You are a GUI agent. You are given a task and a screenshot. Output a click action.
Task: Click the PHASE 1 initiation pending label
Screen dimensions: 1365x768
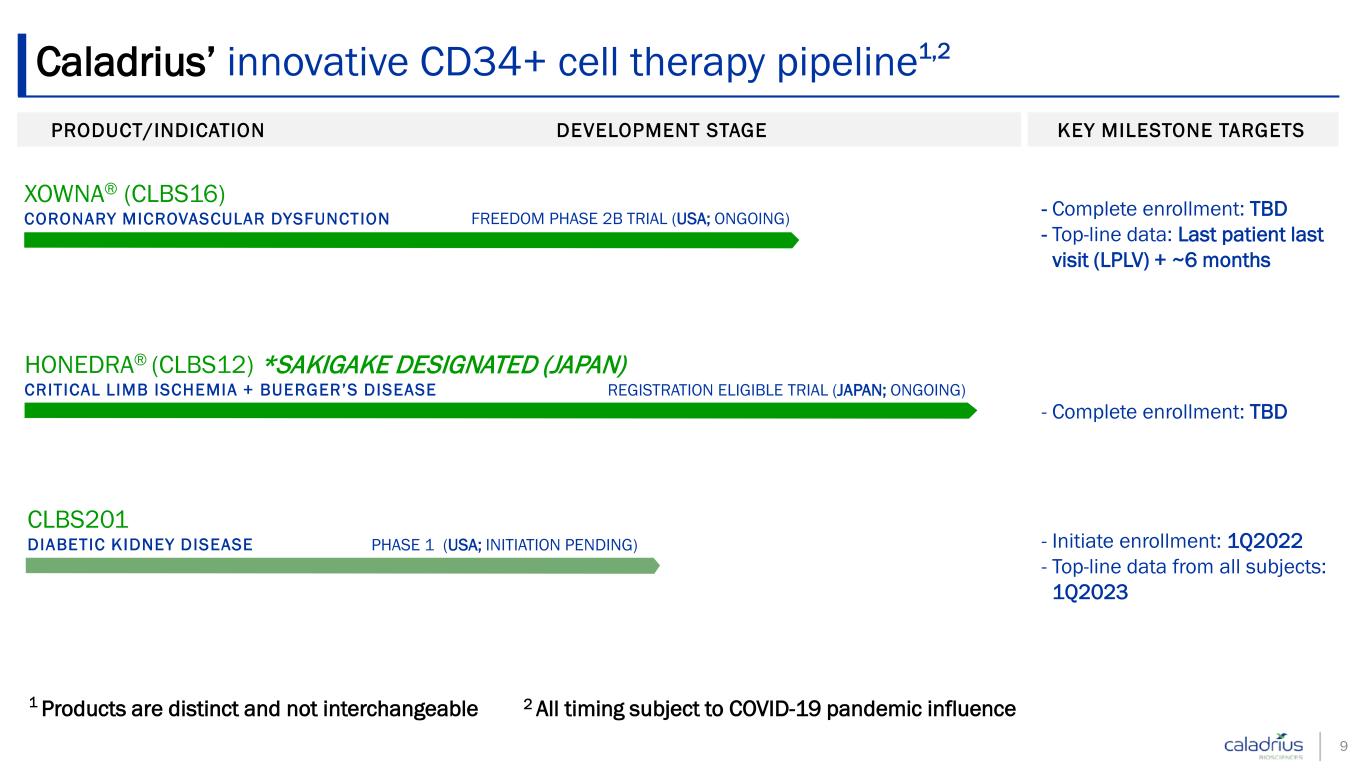click(x=504, y=545)
